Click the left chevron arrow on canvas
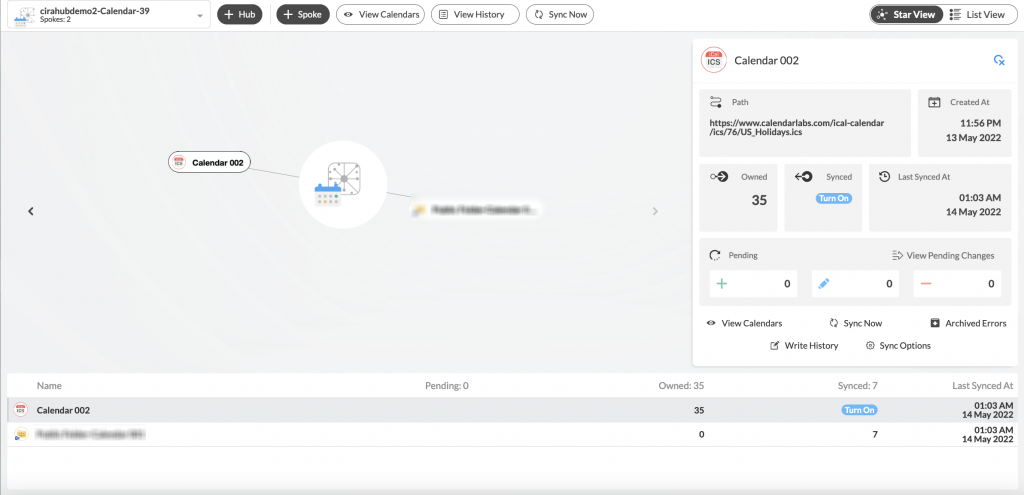This screenshot has height=495, width=1024. pyautogui.click(x=31, y=211)
